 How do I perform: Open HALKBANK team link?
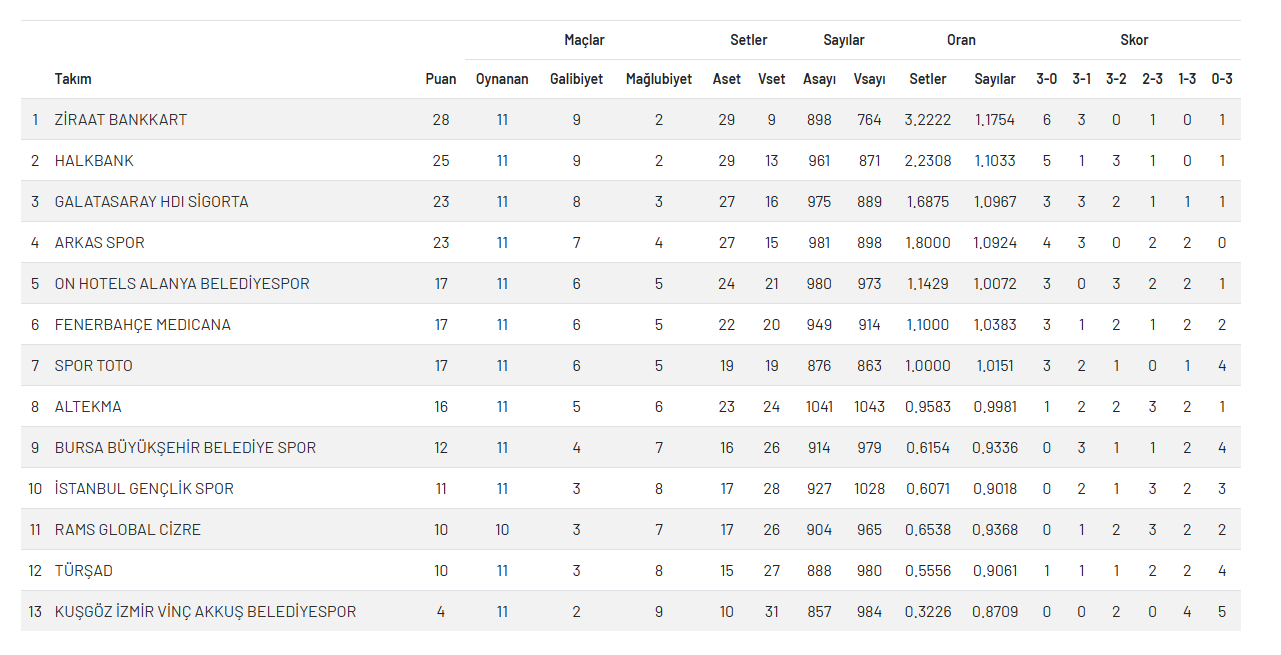pos(94,161)
